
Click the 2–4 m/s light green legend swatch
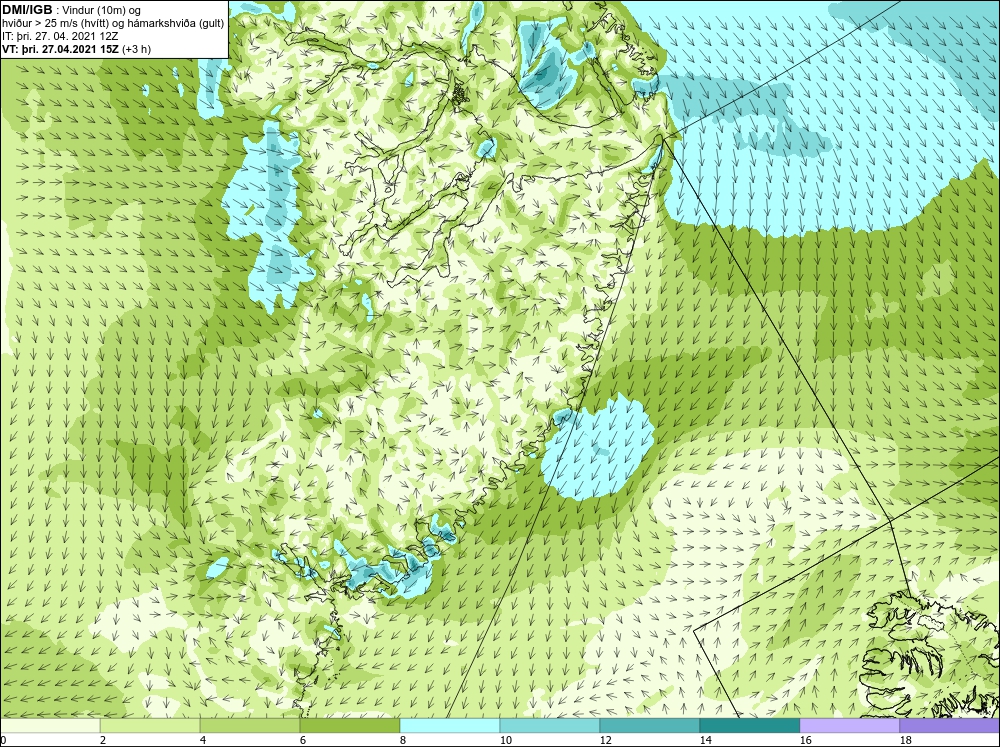click(150, 726)
